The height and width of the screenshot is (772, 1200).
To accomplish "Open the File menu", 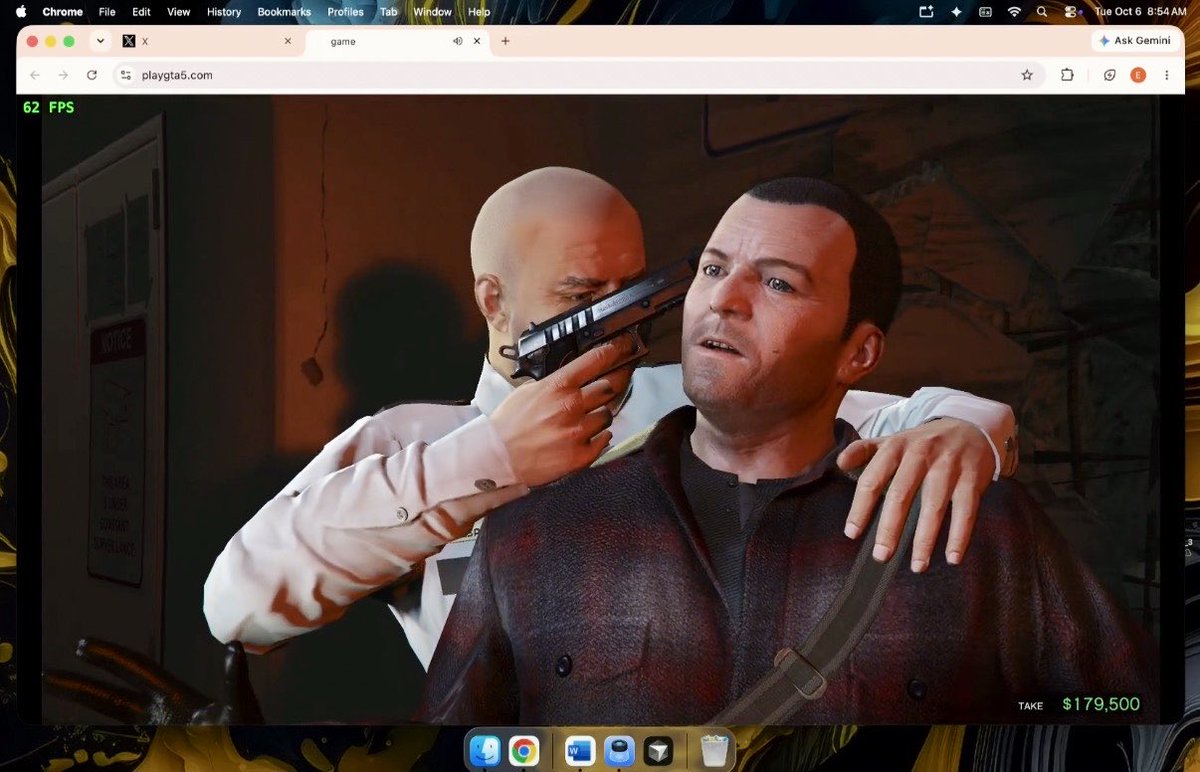I will point(107,12).
